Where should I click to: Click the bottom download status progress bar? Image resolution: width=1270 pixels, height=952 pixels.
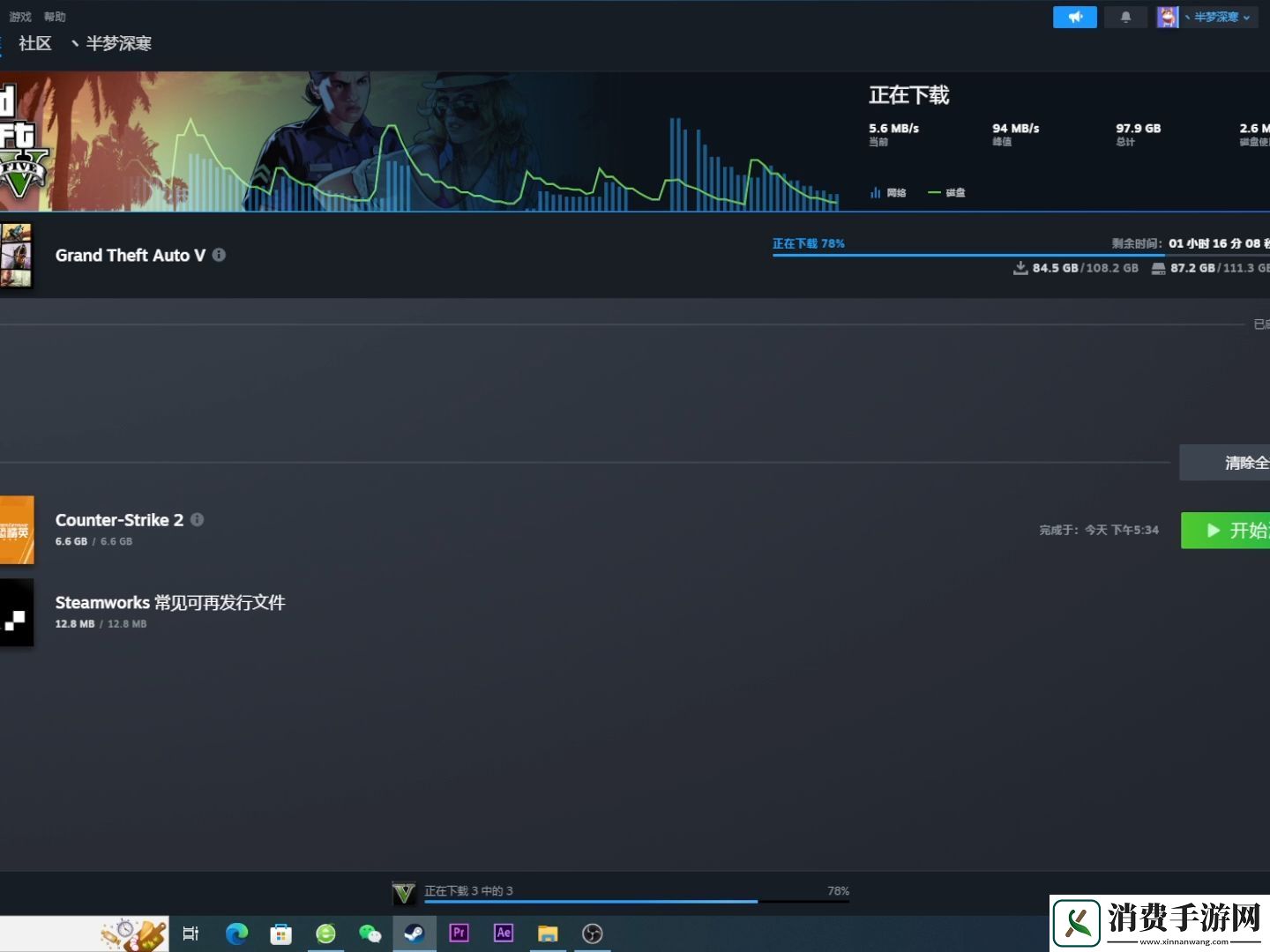pos(637,902)
